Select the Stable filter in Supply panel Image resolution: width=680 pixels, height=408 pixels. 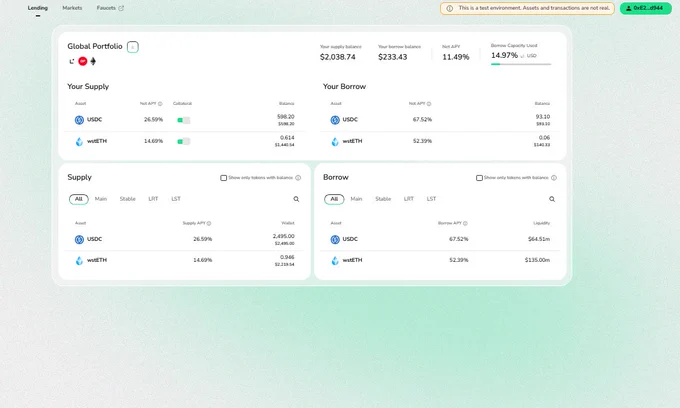(128, 199)
